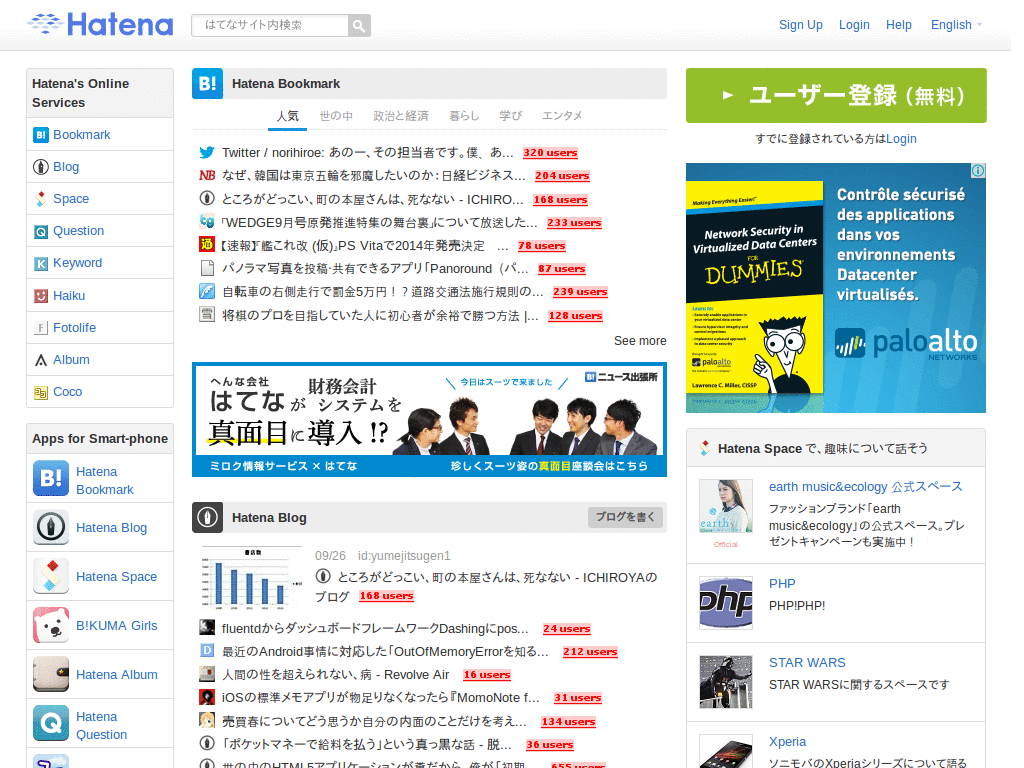Click the Star Wars Darth Vader thumbnail

(x=726, y=682)
